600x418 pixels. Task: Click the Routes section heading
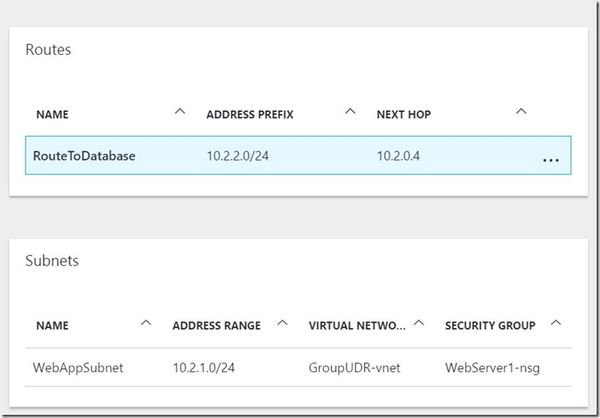[x=47, y=49]
